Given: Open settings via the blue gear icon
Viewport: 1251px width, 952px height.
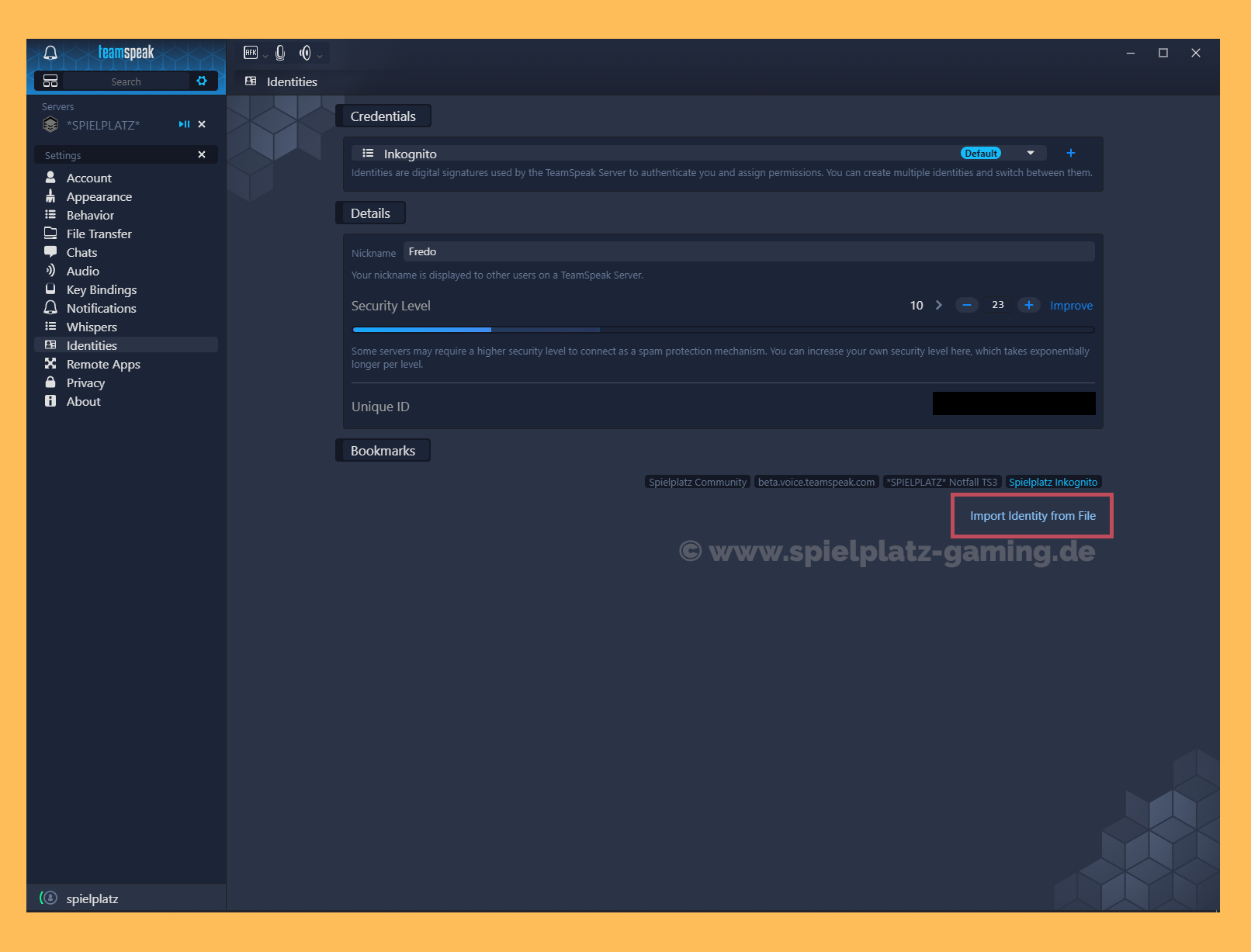Looking at the screenshot, I should 202,81.
